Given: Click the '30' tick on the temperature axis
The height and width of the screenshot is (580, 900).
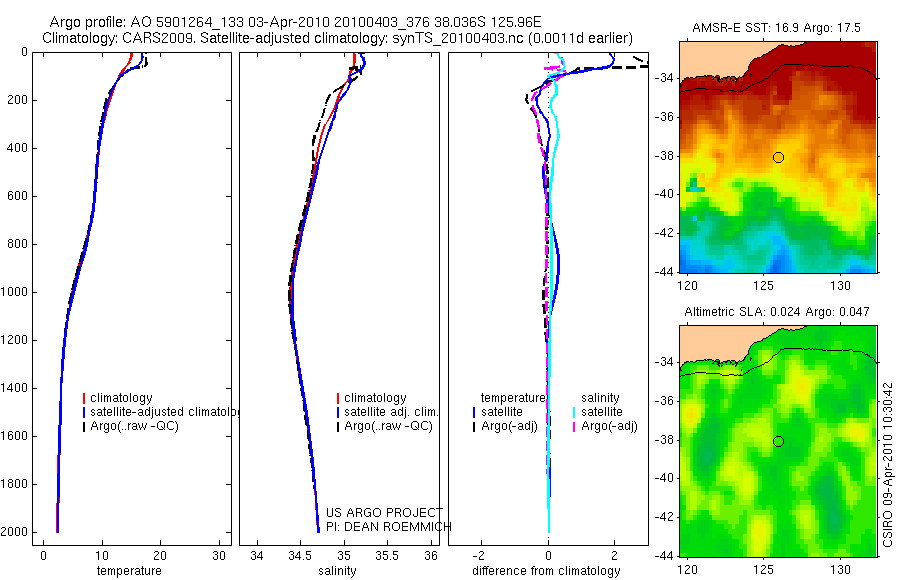Looking at the screenshot, I should point(219,556).
